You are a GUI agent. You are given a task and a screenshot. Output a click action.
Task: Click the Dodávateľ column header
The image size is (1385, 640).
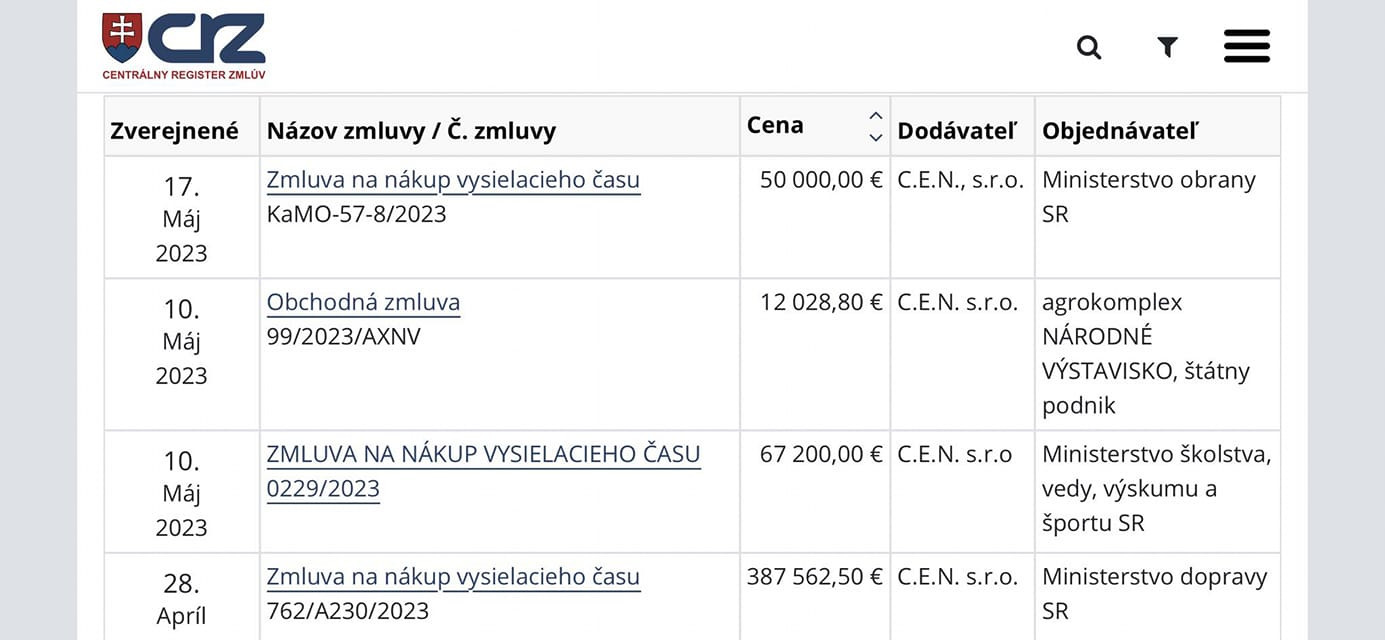click(956, 130)
